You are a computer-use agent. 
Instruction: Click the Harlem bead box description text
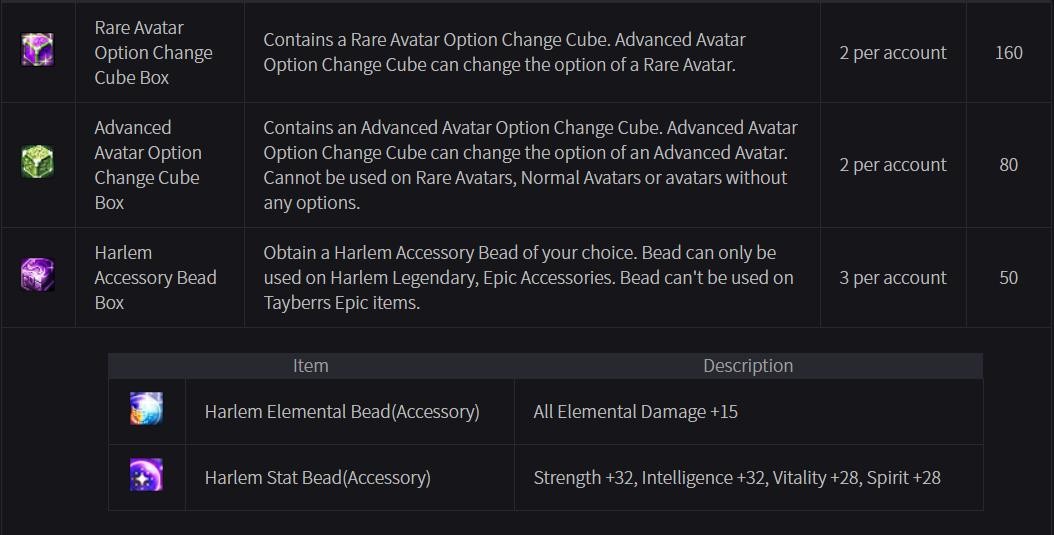(x=528, y=277)
